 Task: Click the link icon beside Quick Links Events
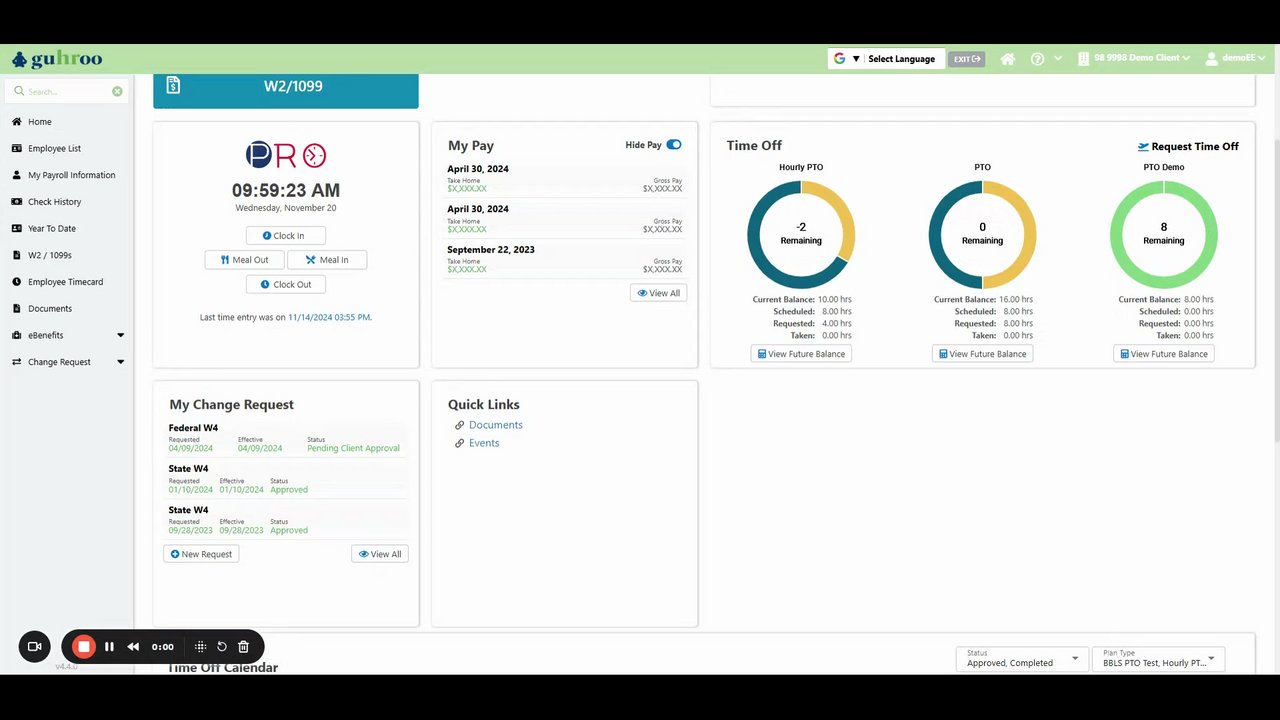[460, 443]
